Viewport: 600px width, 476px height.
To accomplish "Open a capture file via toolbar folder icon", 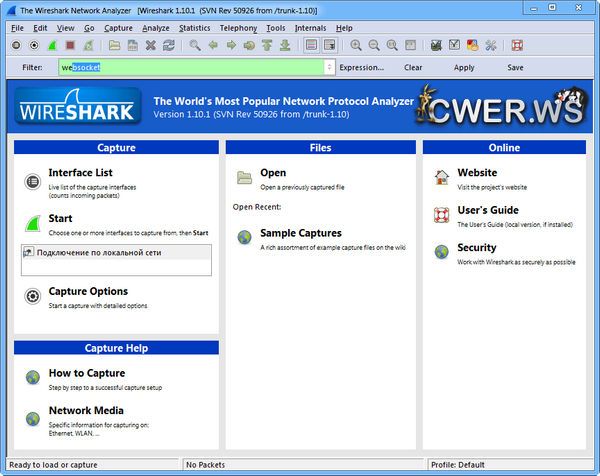I will coord(115,45).
